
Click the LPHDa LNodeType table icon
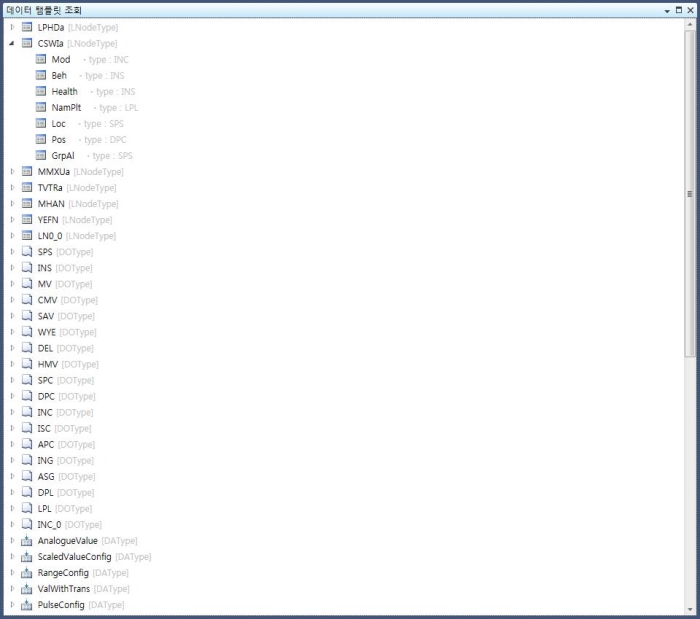[27, 27]
